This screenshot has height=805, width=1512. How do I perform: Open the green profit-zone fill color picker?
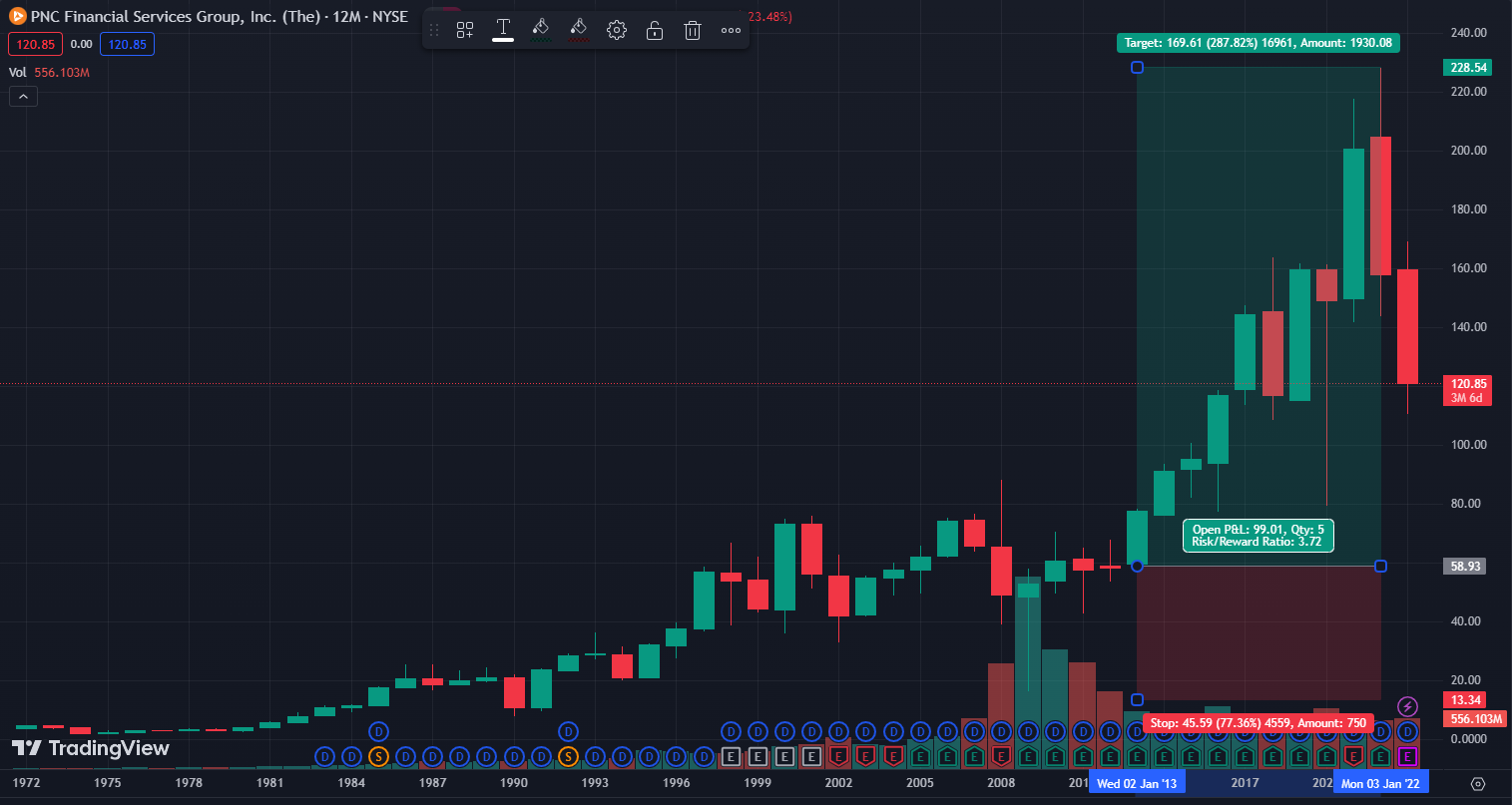pos(540,30)
